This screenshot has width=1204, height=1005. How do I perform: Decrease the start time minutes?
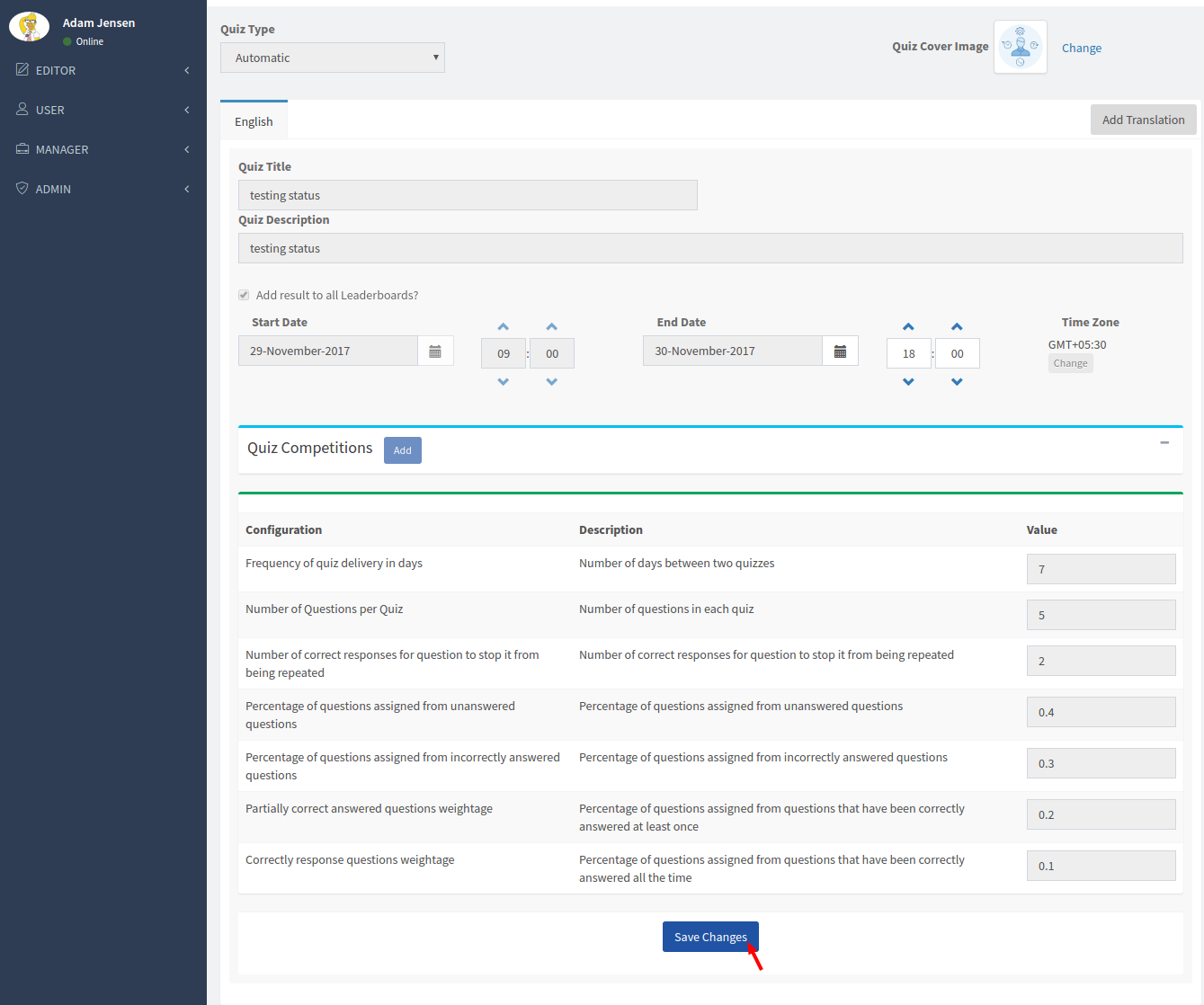pyautogui.click(x=552, y=382)
